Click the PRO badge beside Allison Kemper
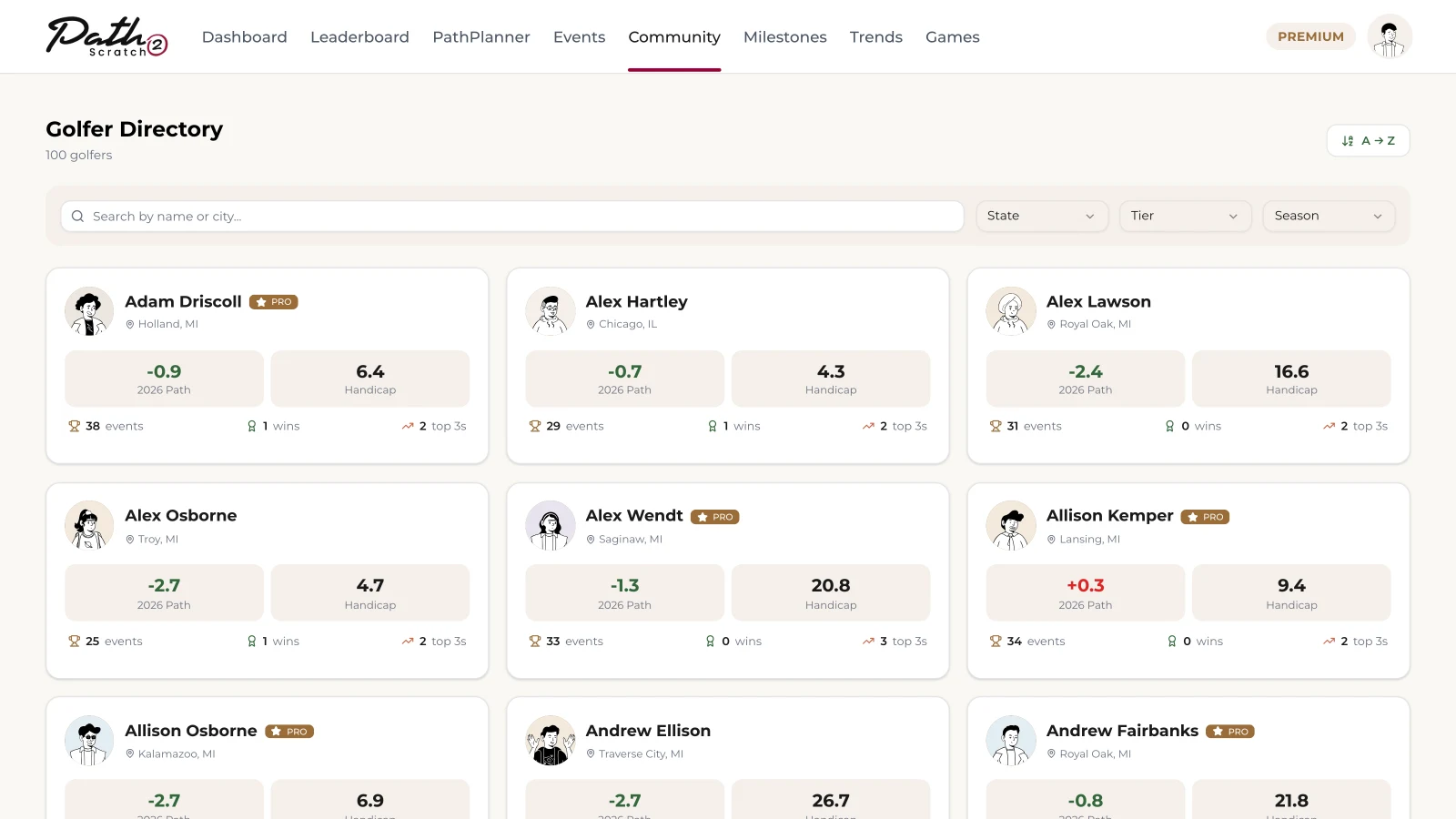 point(1205,517)
